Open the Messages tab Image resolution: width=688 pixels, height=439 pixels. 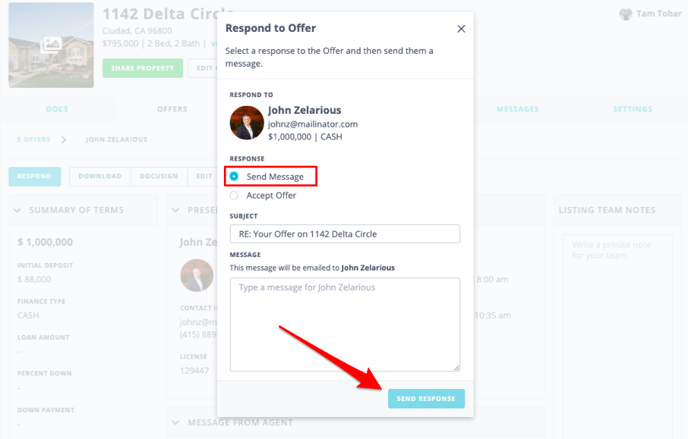point(518,109)
